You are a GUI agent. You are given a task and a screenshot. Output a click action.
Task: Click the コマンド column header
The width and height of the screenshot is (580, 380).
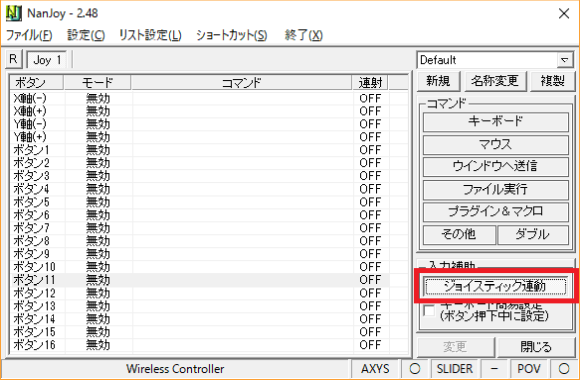point(241,83)
